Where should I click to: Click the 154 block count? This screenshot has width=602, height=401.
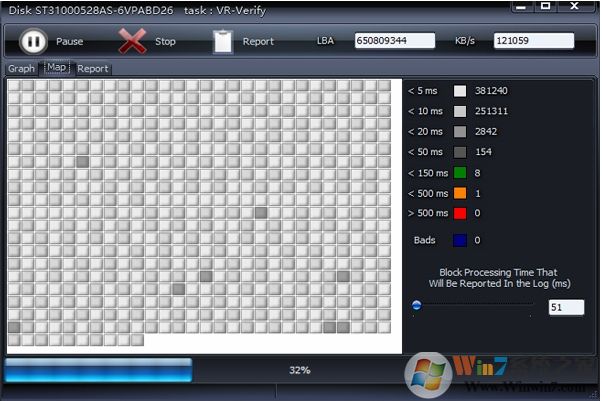pos(483,152)
